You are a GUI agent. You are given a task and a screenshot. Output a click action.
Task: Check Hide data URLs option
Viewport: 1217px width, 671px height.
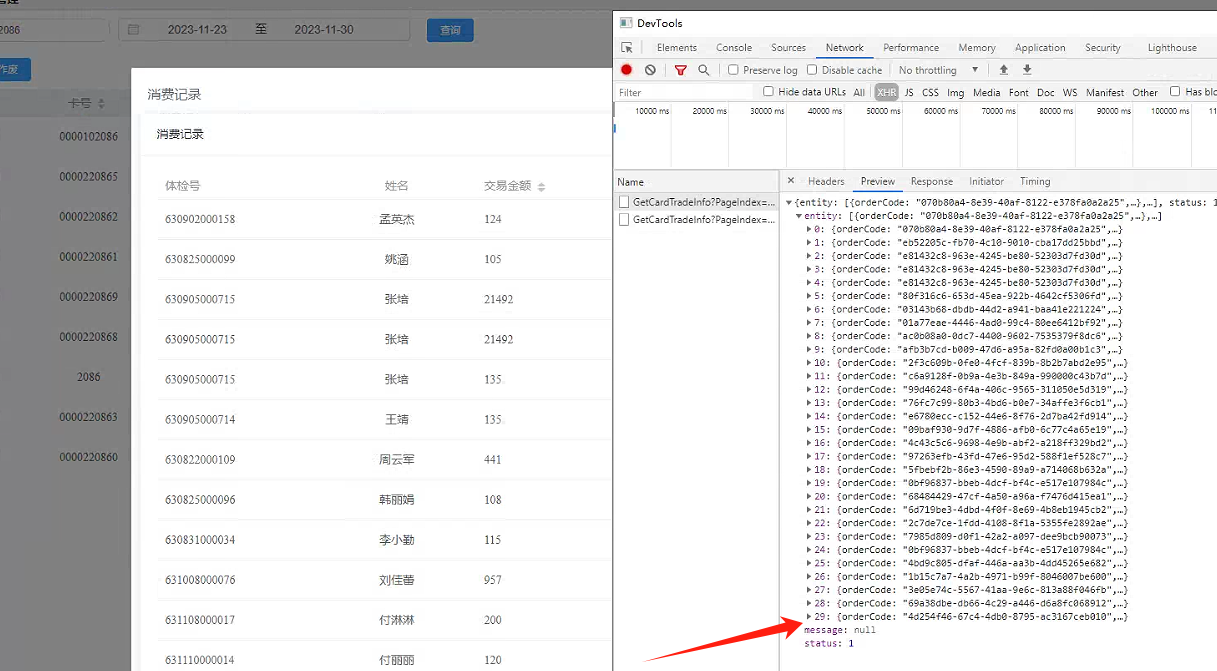click(x=768, y=92)
